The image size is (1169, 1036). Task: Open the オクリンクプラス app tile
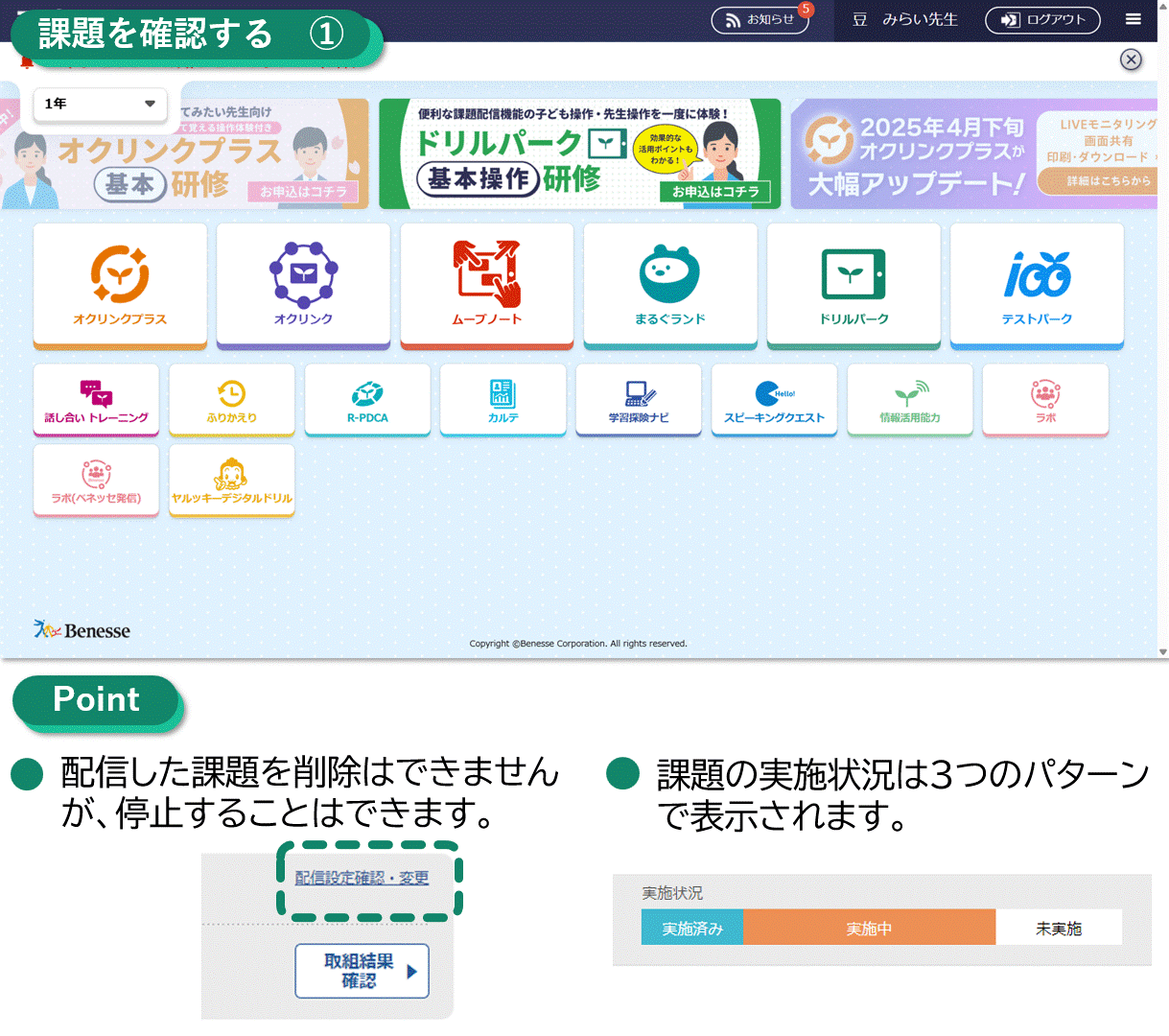(120, 286)
